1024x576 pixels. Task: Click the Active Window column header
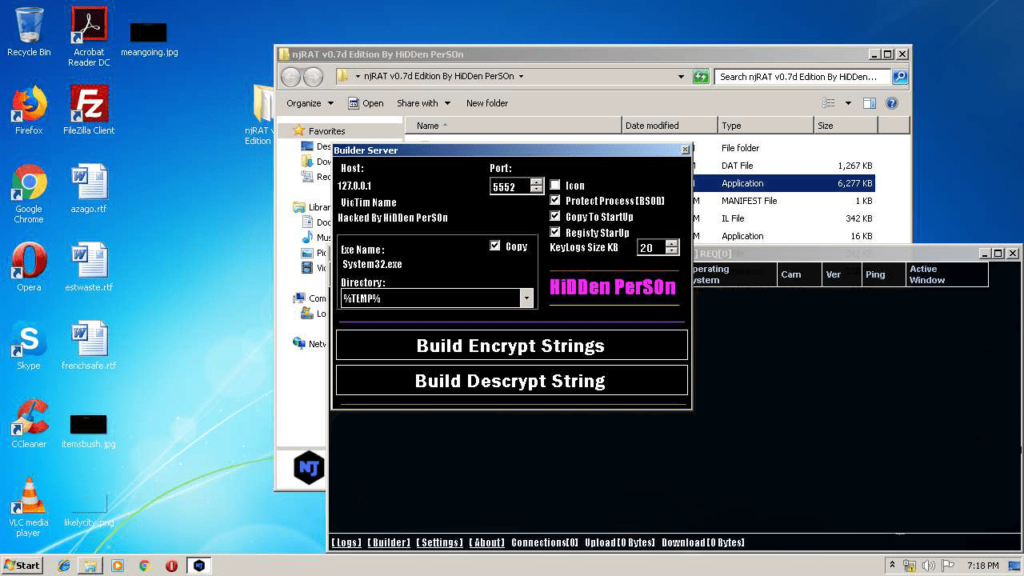coord(947,274)
